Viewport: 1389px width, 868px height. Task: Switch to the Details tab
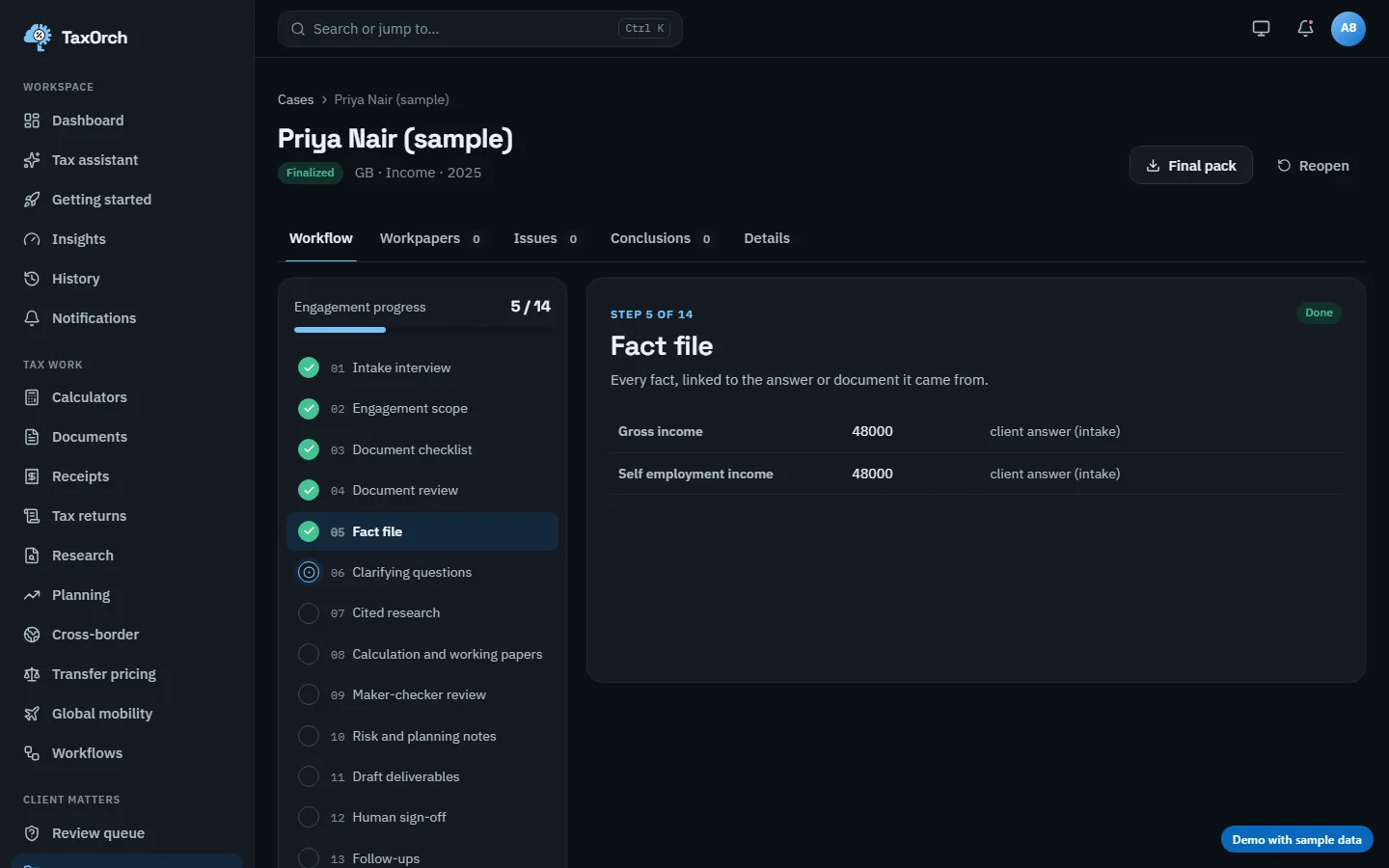(x=767, y=238)
